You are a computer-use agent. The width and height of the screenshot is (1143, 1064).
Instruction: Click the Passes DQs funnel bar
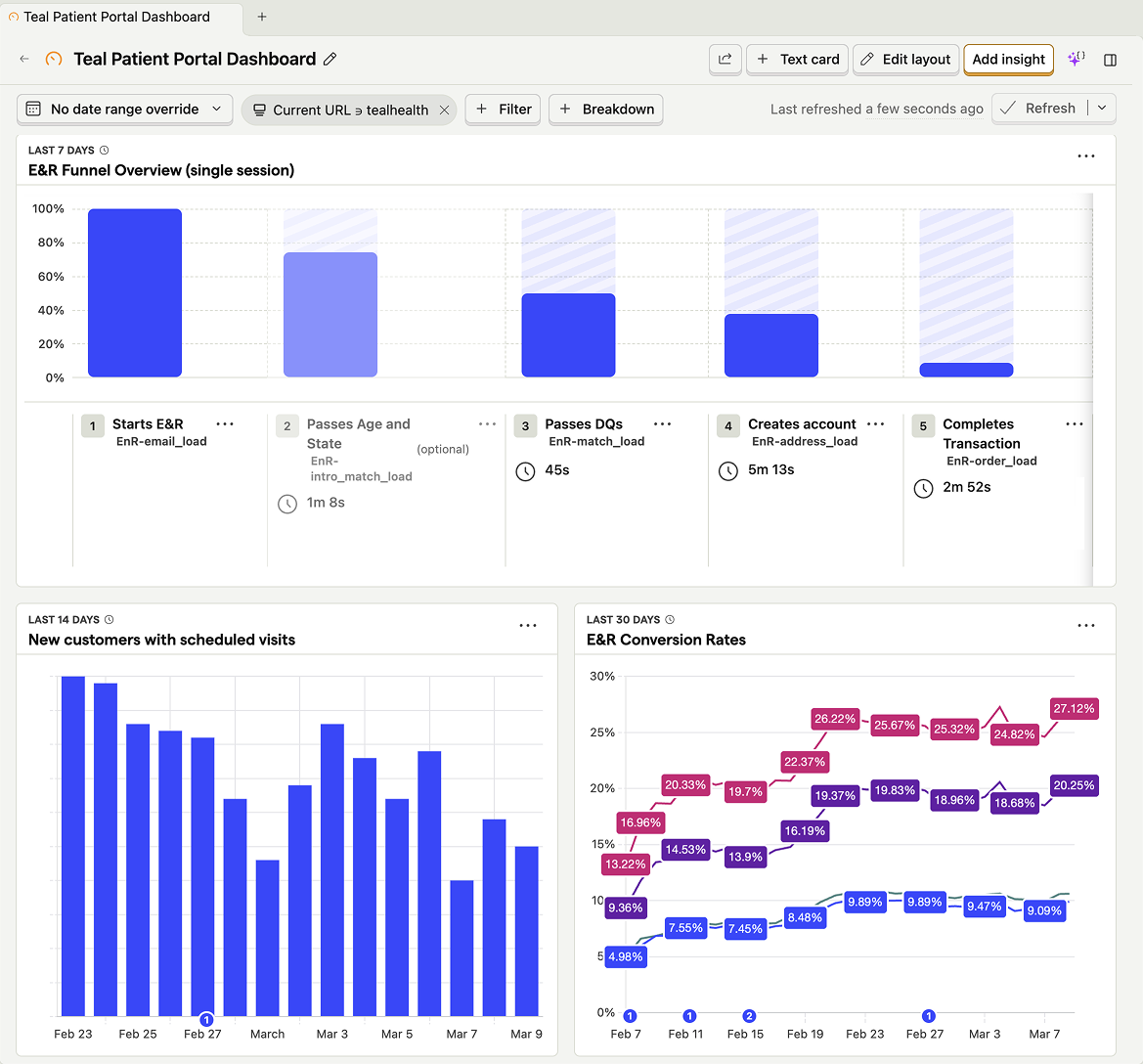coord(569,335)
